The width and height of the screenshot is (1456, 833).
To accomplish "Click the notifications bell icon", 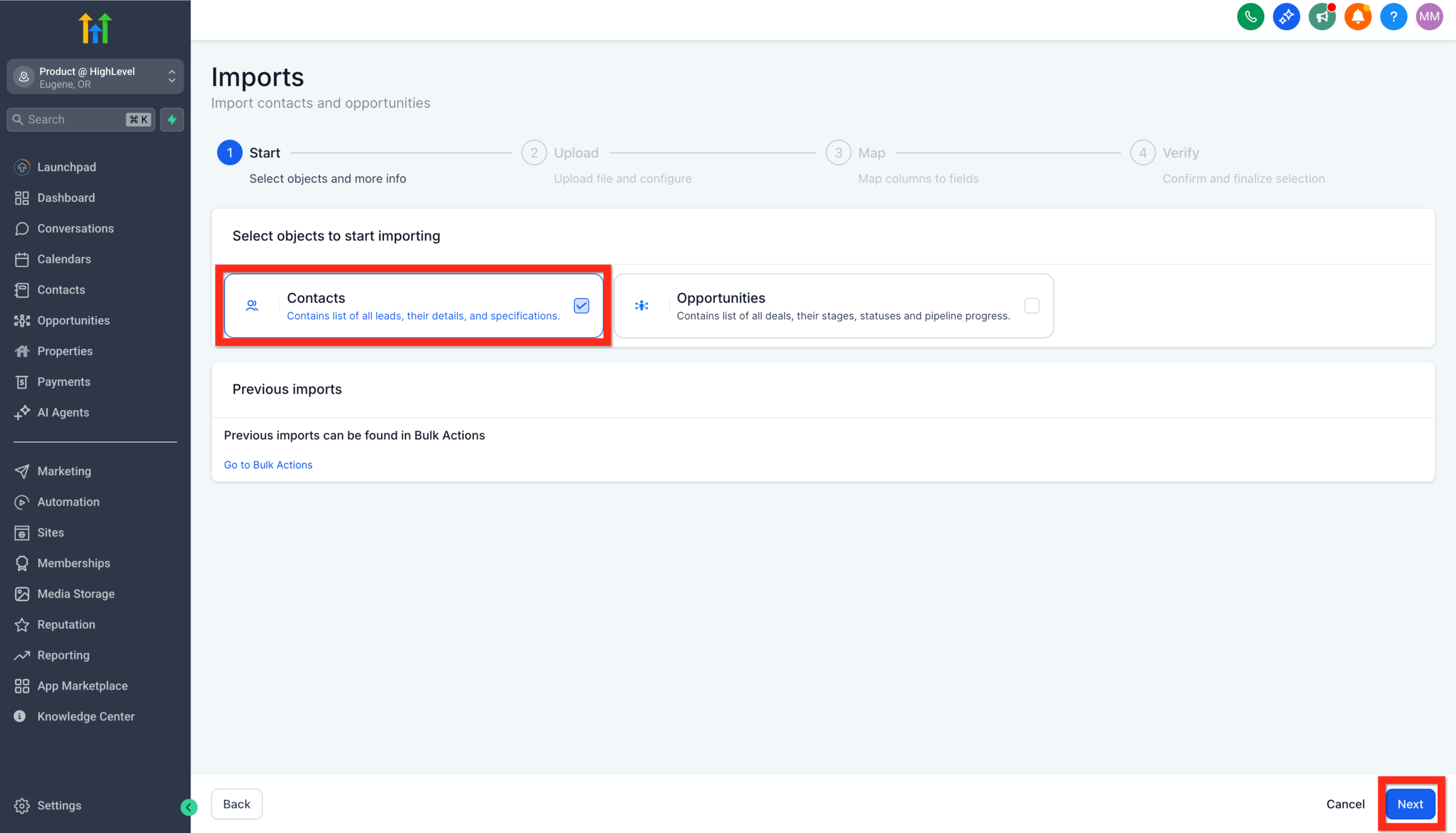I will tap(1358, 17).
